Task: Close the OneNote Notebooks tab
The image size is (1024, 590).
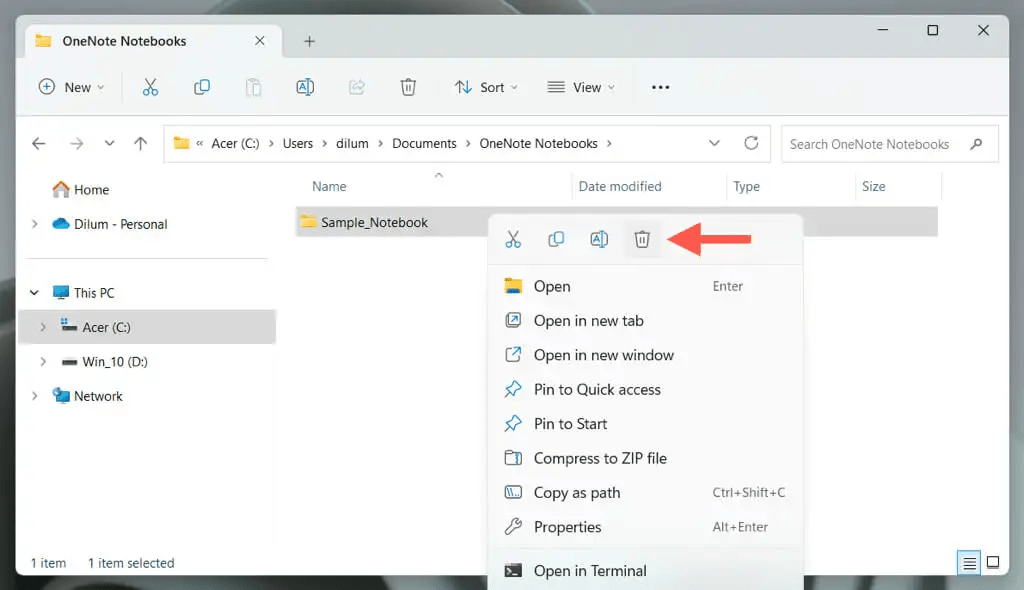Action: coord(260,41)
